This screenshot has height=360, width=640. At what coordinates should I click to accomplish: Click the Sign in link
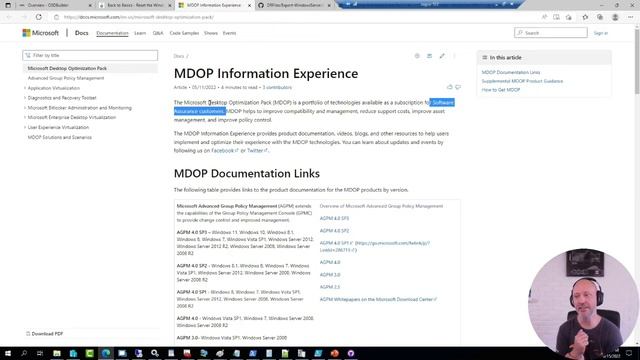(601, 33)
